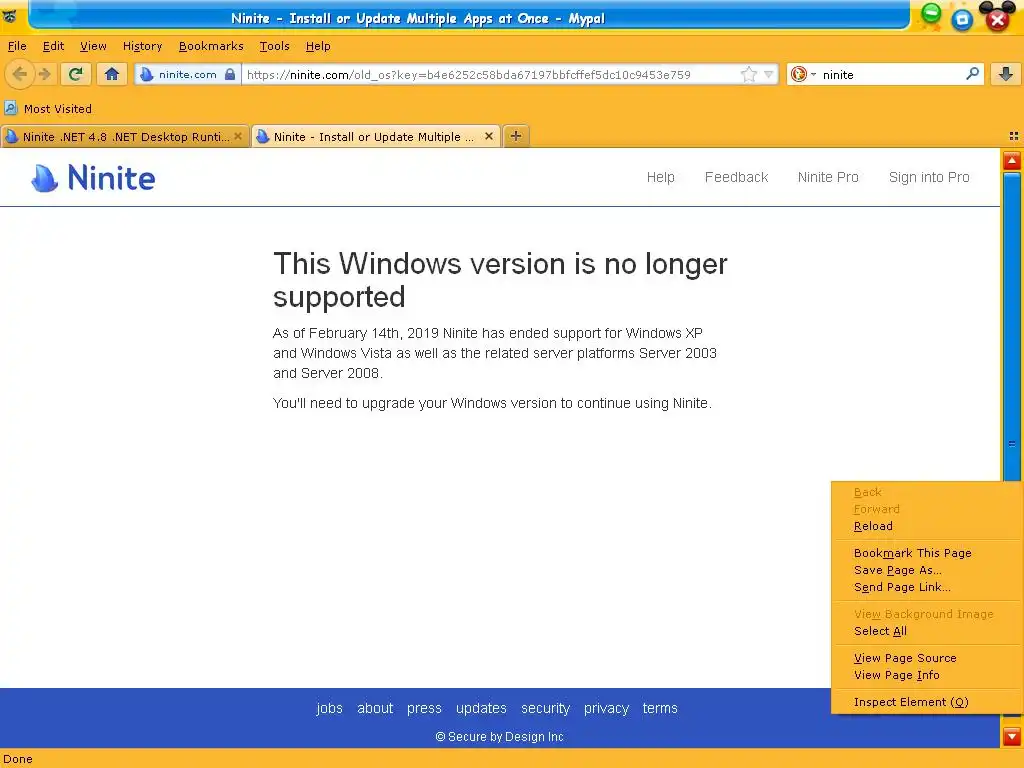Minimize window with the green button
This screenshot has width=1024, height=768.
pyautogui.click(x=931, y=14)
